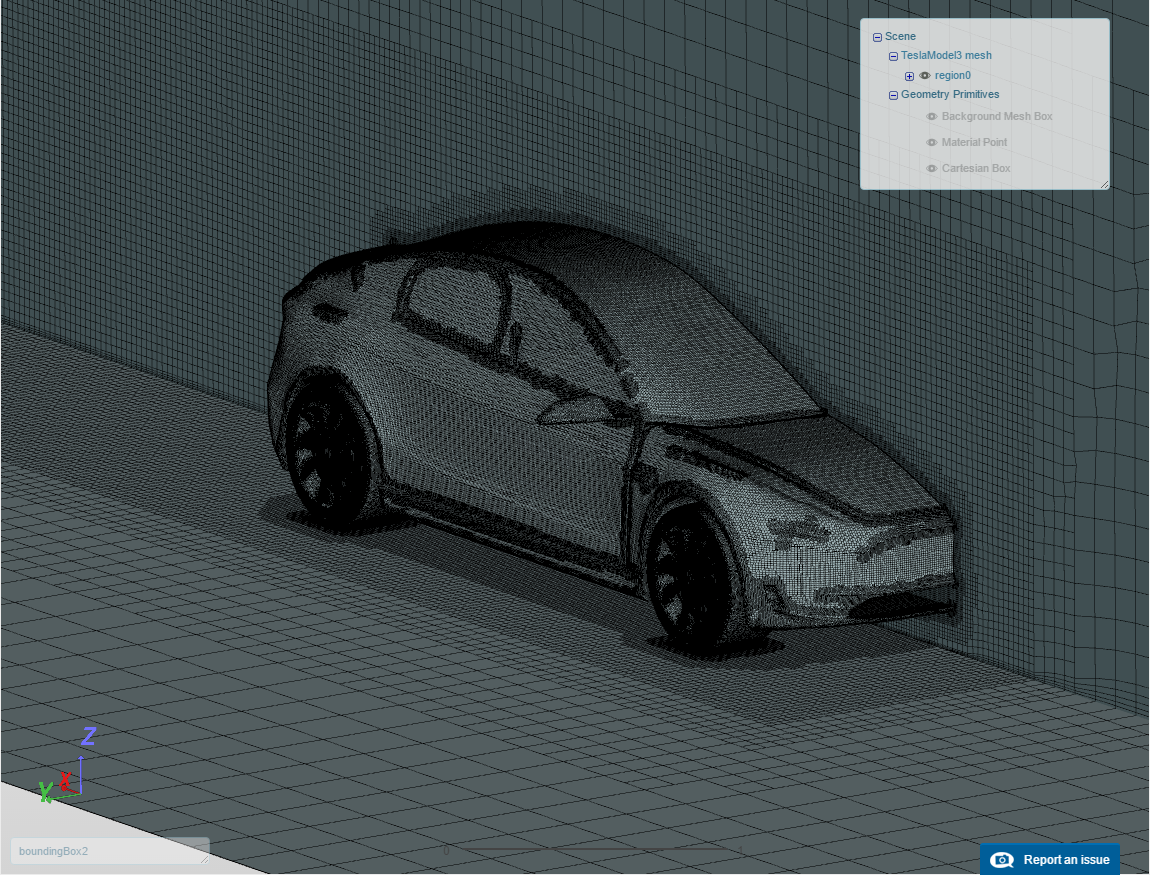This screenshot has width=1150, height=875.
Task: Click the Y axis of orientation gizmo
Action: pyautogui.click(x=45, y=792)
